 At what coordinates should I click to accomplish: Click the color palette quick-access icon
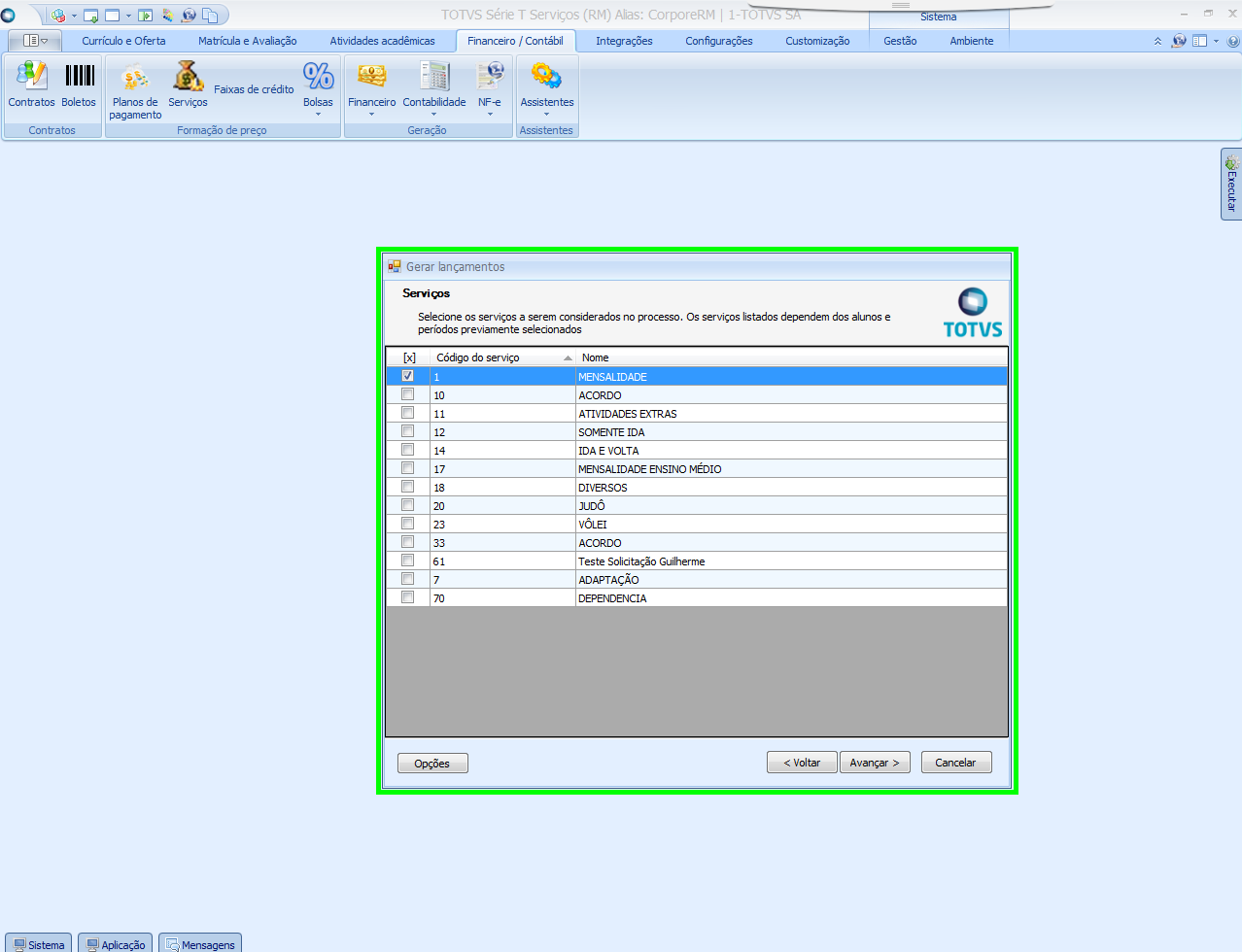point(168,16)
